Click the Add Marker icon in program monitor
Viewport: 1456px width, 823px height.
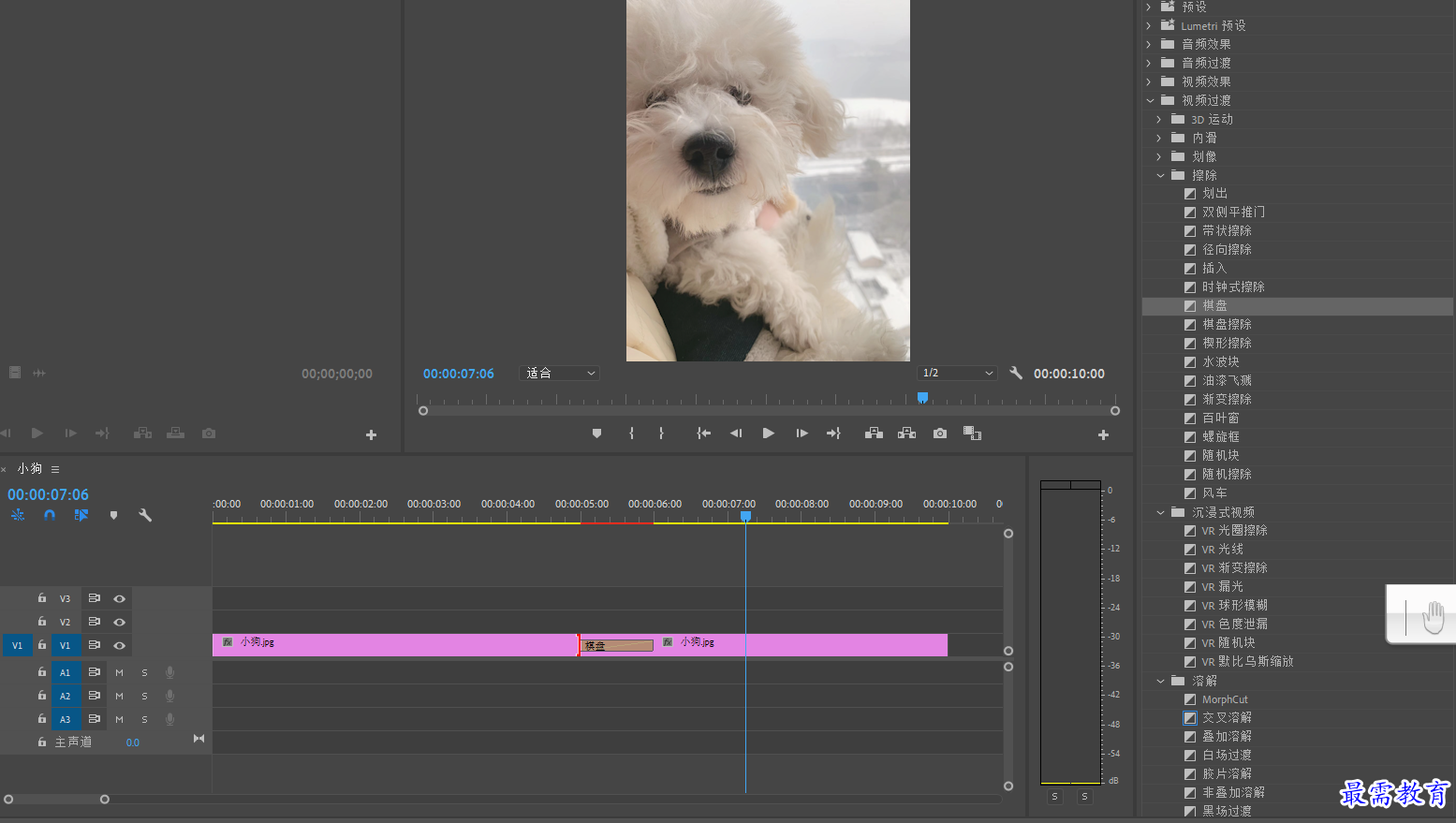pos(596,434)
